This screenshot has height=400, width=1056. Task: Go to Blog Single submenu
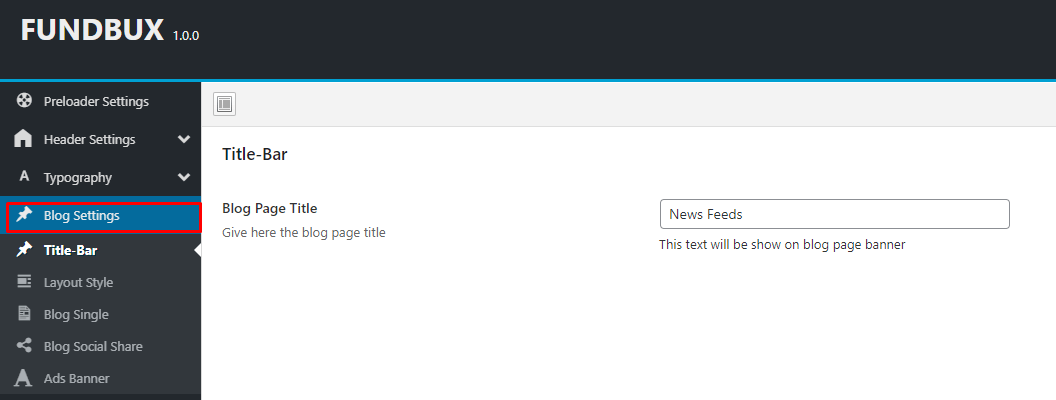[100, 314]
